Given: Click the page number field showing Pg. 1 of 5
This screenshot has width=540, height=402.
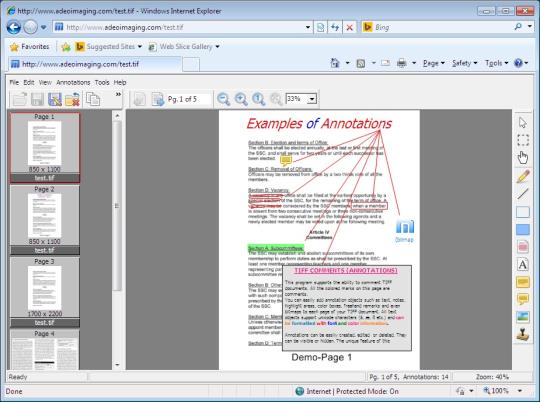Looking at the screenshot, I should tap(188, 99).
